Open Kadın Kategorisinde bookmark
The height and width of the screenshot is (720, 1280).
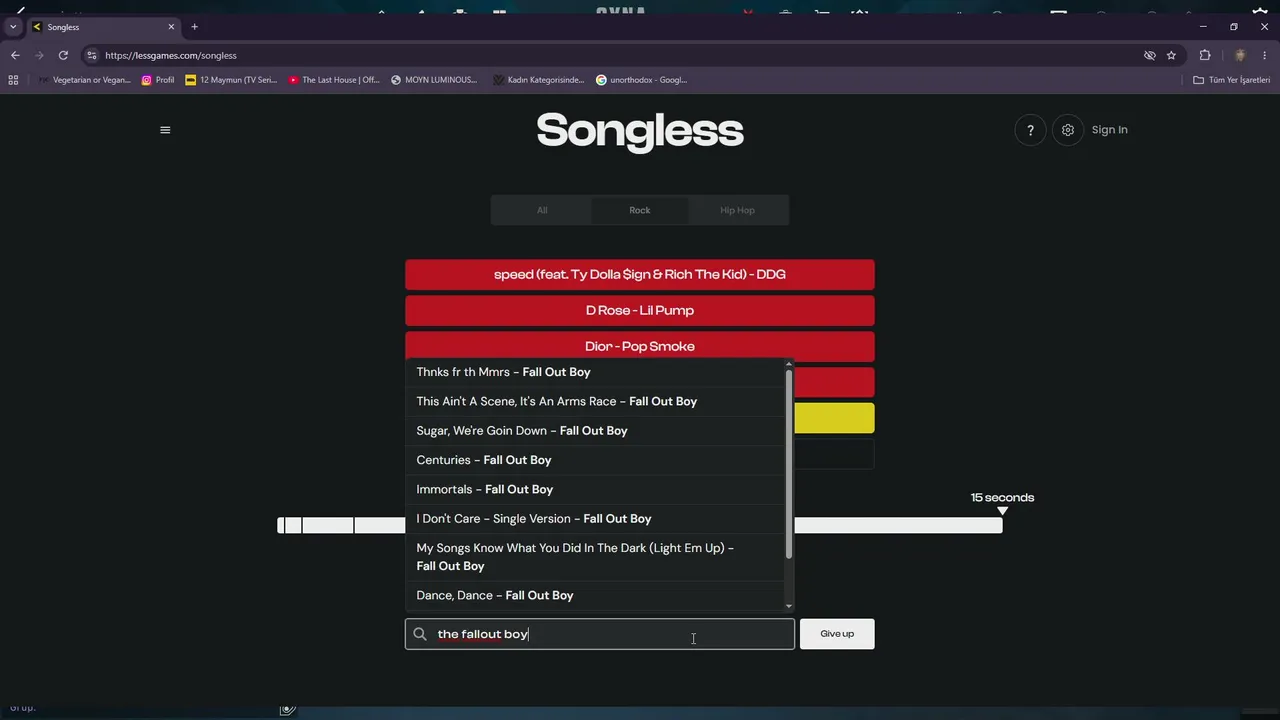point(538,80)
